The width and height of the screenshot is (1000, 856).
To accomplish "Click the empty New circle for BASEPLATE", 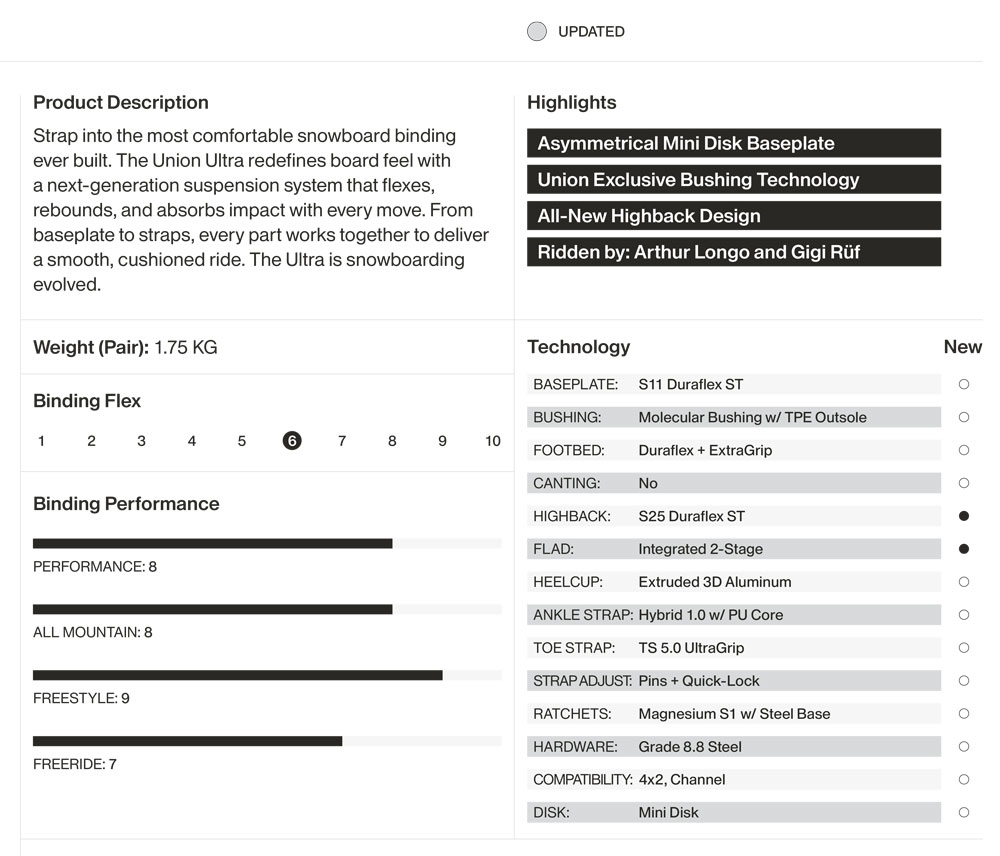I will point(964,384).
